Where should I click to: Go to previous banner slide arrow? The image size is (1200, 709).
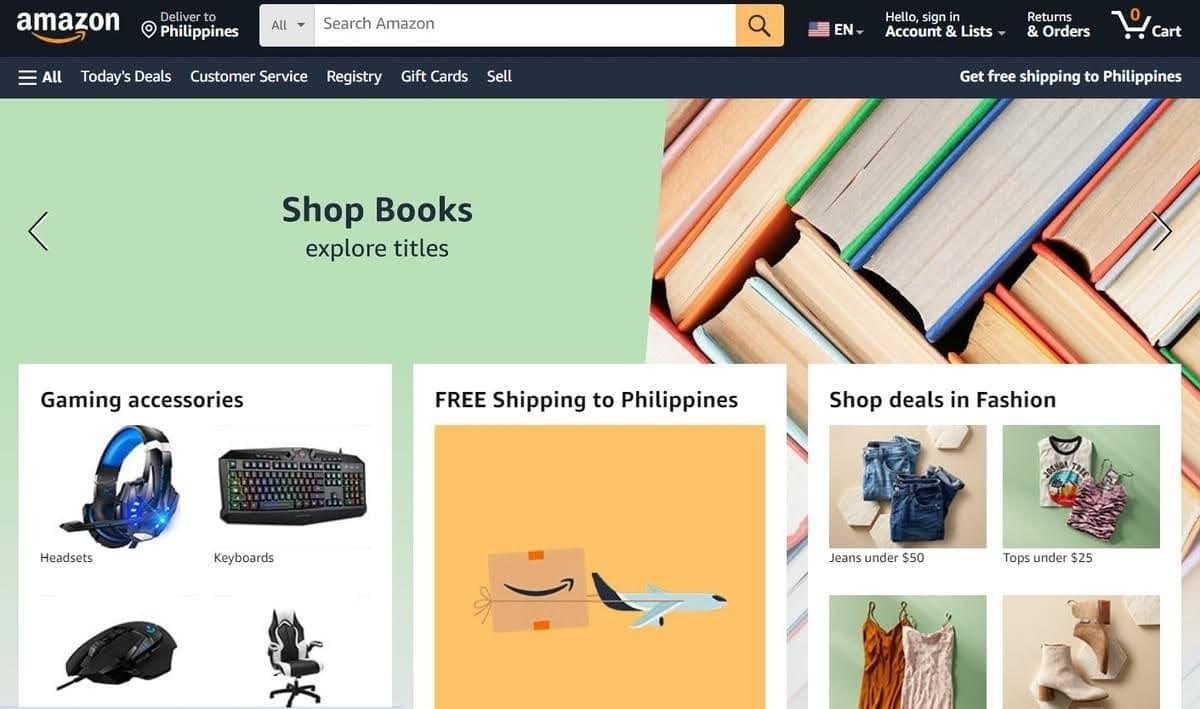[x=38, y=231]
